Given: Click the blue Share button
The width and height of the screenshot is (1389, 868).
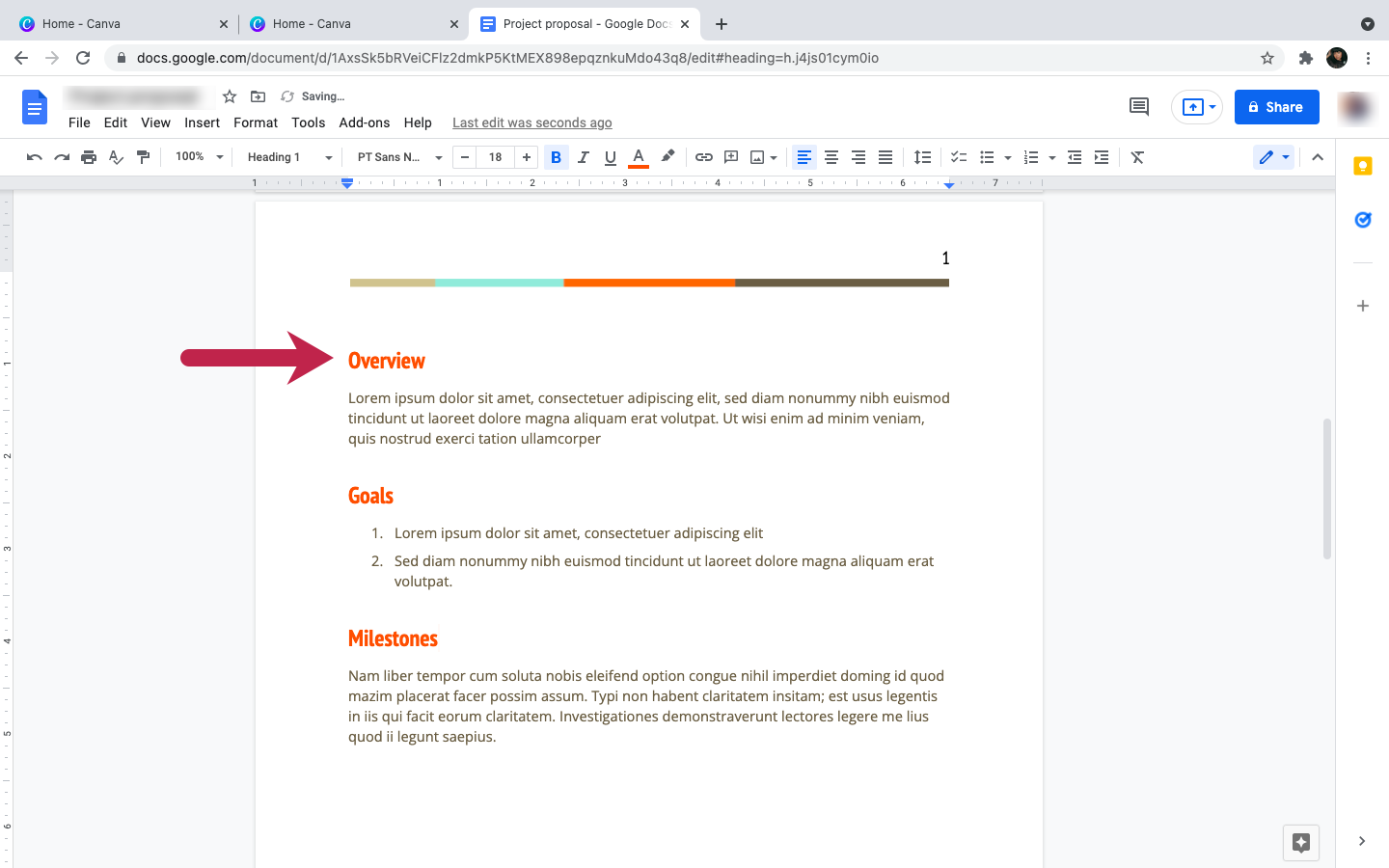Looking at the screenshot, I should click(1276, 107).
